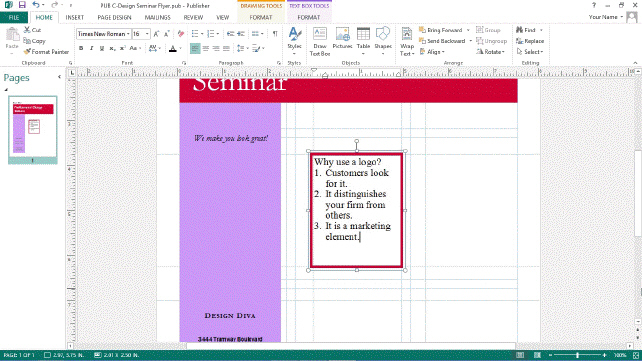
Task: Increase font size with Grow Font icon
Action: [x=156, y=34]
